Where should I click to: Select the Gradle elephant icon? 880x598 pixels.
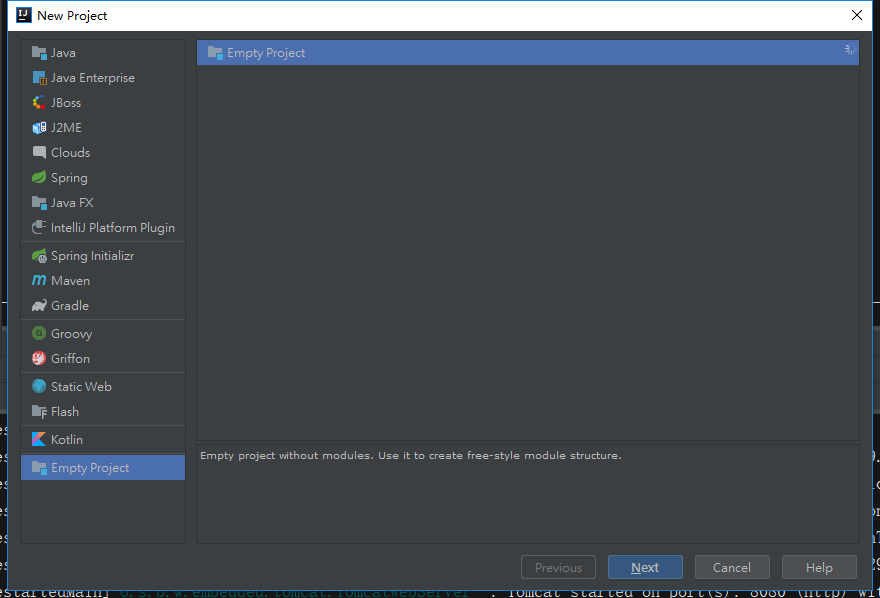39,306
